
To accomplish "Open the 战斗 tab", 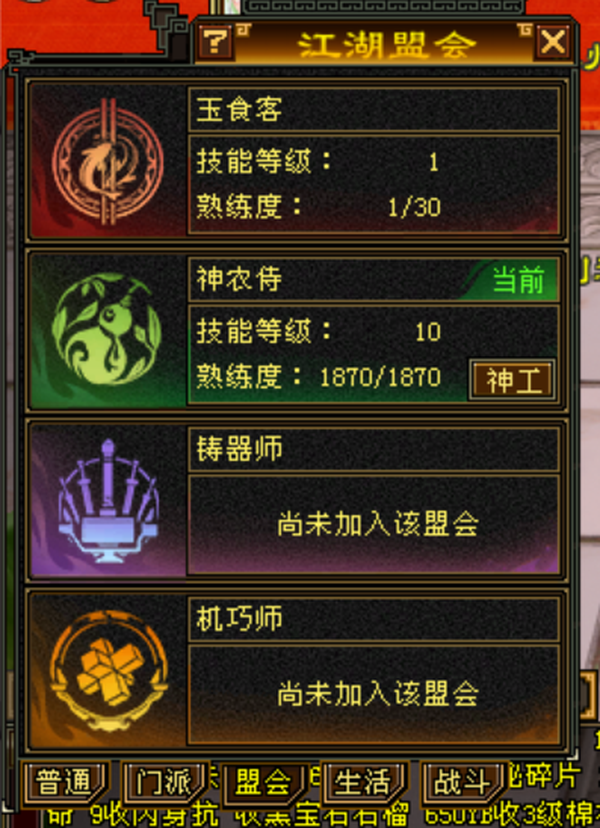I will coord(462,783).
